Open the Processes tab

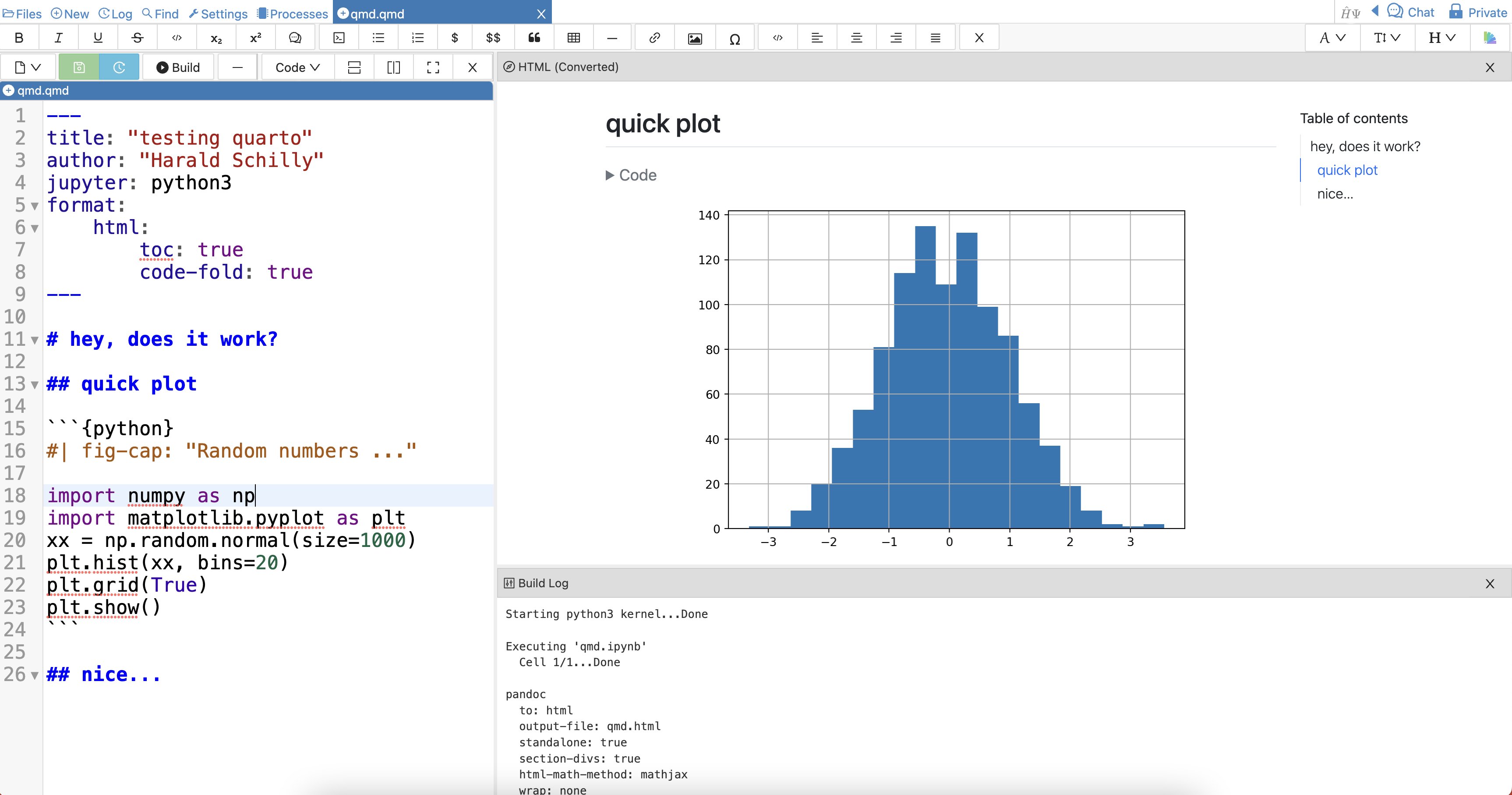point(292,14)
